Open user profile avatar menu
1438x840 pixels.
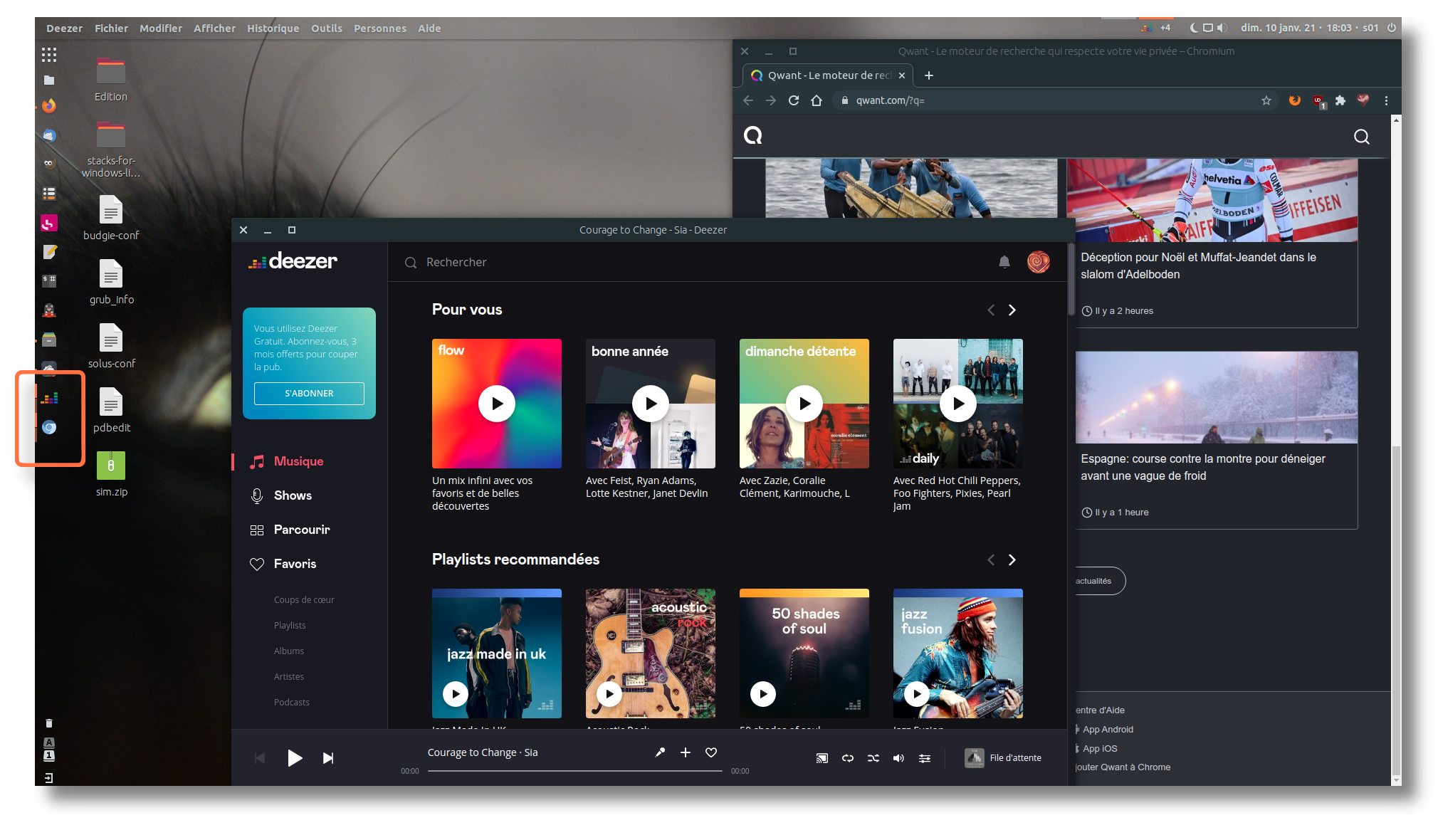(x=1038, y=262)
